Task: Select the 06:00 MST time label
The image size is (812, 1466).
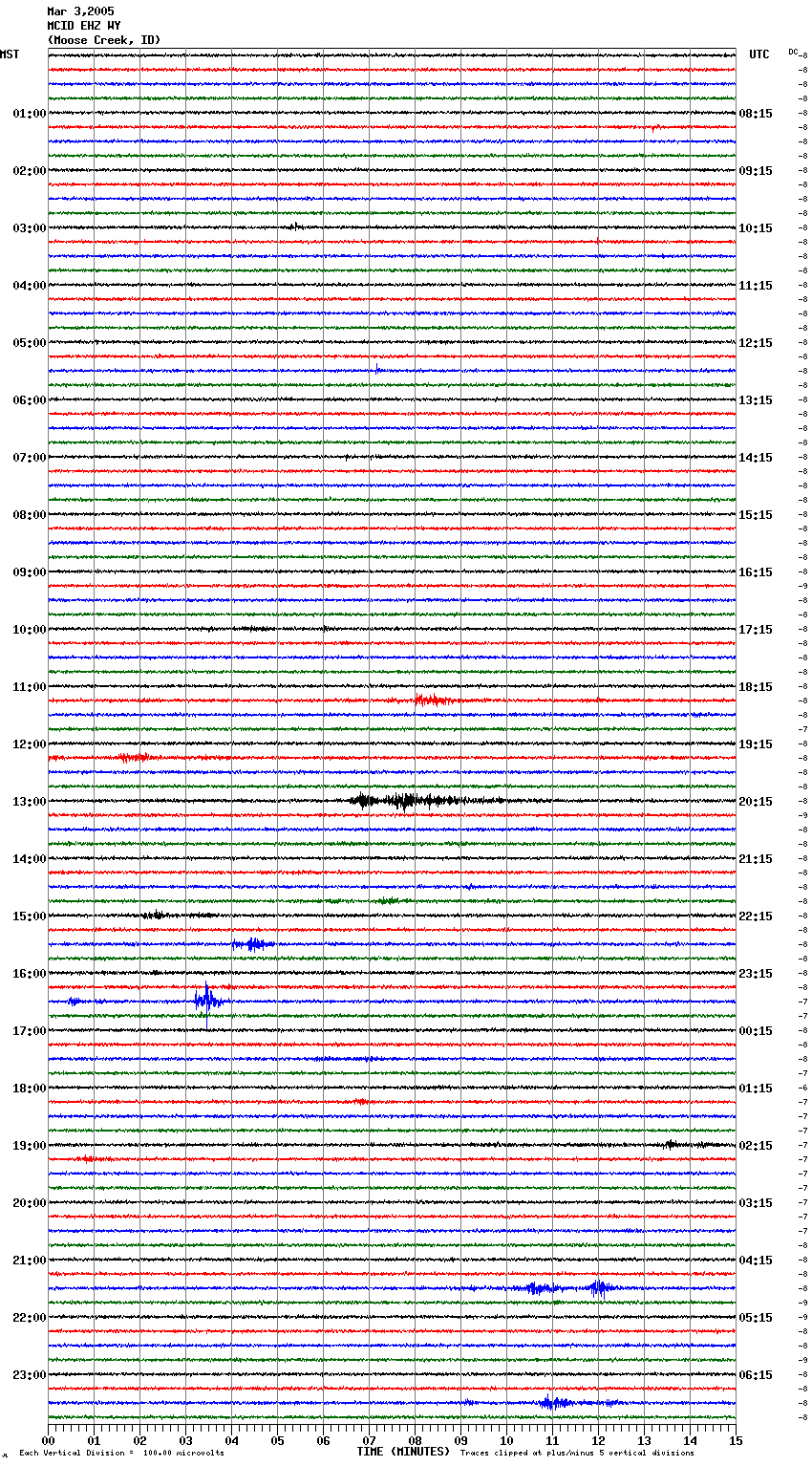Action: (30, 400)
